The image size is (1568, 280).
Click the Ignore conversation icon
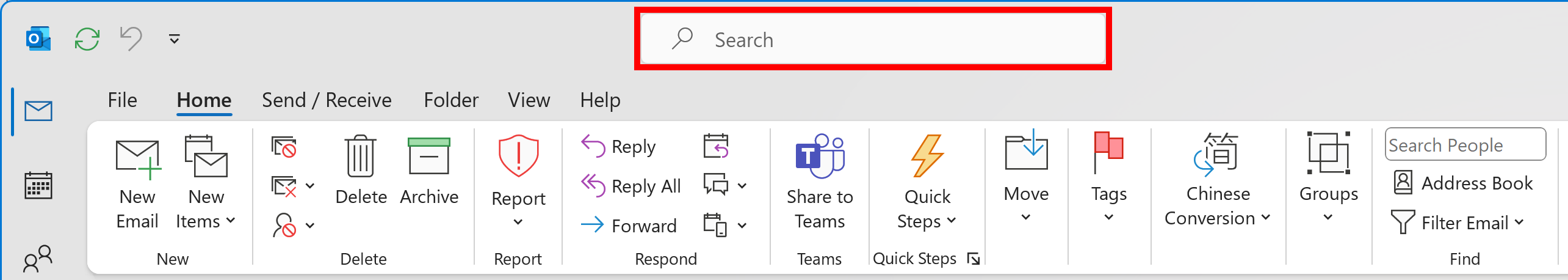[284, 147]
